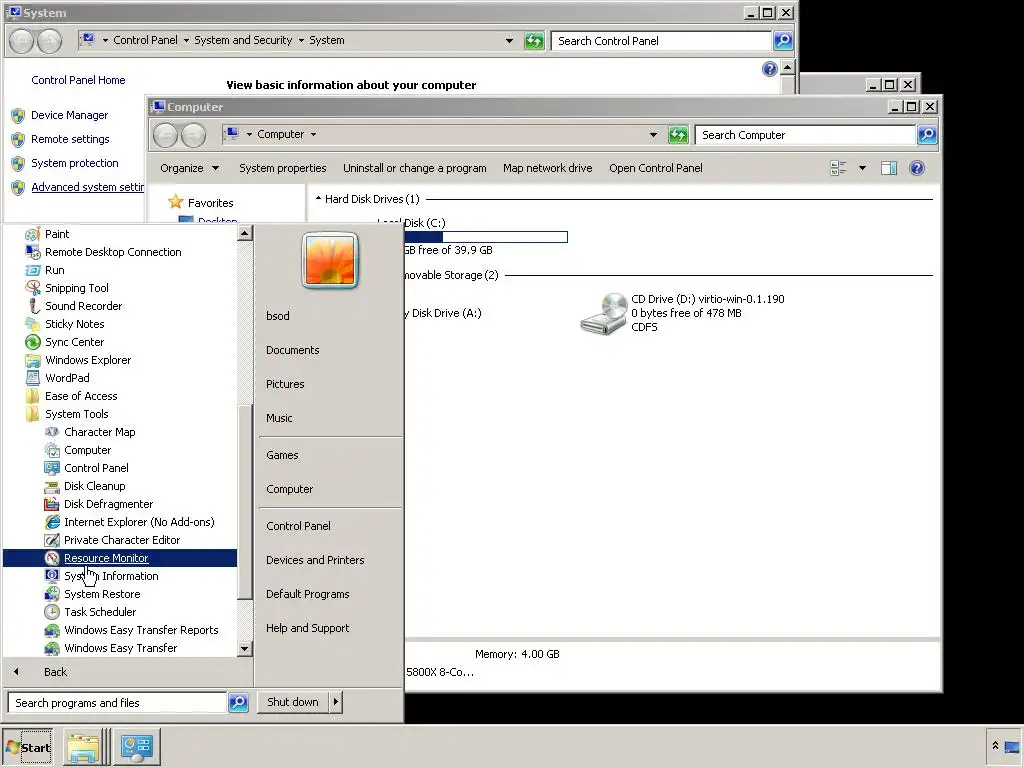Viewport: 1024px width, 768px height.
Task: Click in Search programs and files box
Action: (x=118, y=703)
